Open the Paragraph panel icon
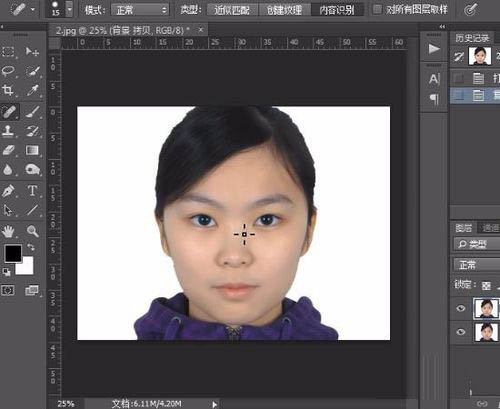This screenshot has height=409, width=500. 434,98
